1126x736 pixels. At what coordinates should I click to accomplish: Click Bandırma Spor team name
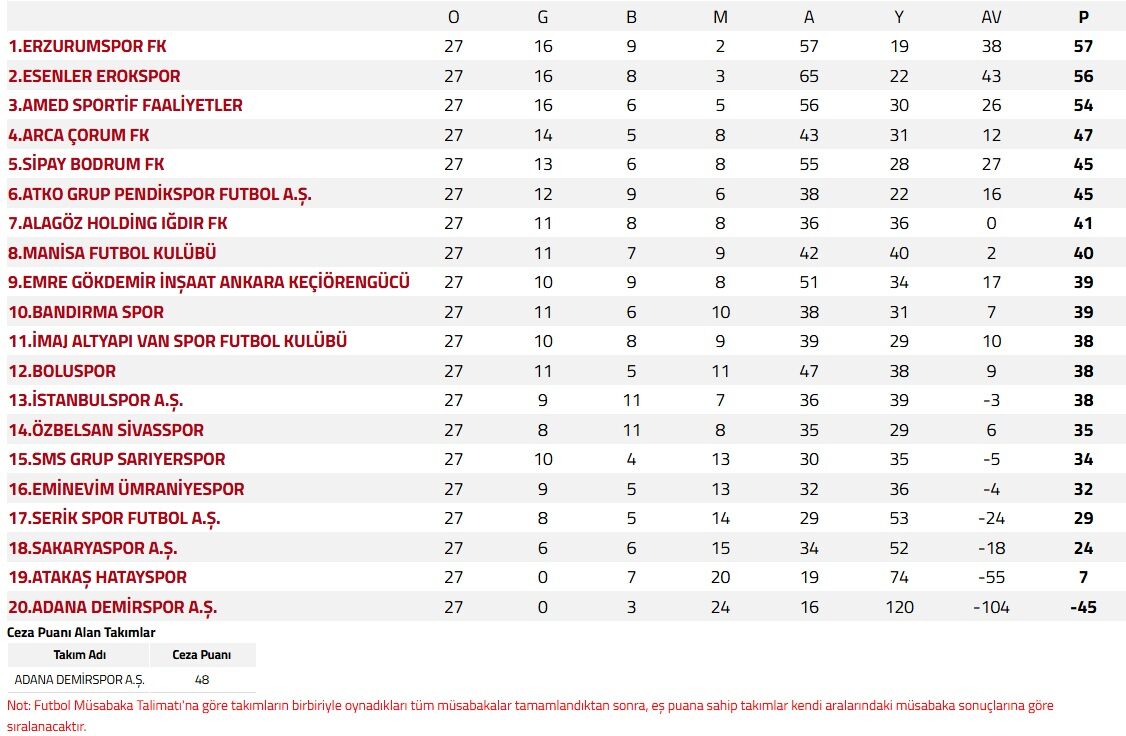(86, 312)
